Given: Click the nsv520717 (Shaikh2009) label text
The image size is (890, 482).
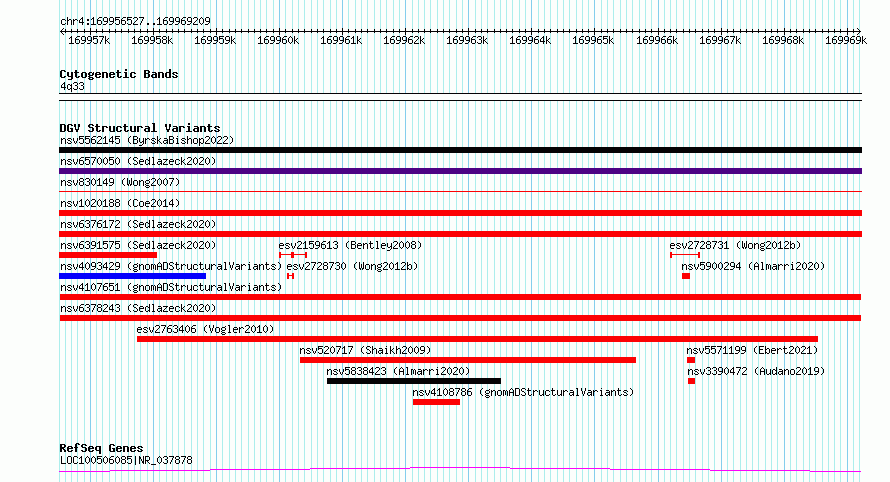Looking at the screenshot, I should click(x=365, y=350).
